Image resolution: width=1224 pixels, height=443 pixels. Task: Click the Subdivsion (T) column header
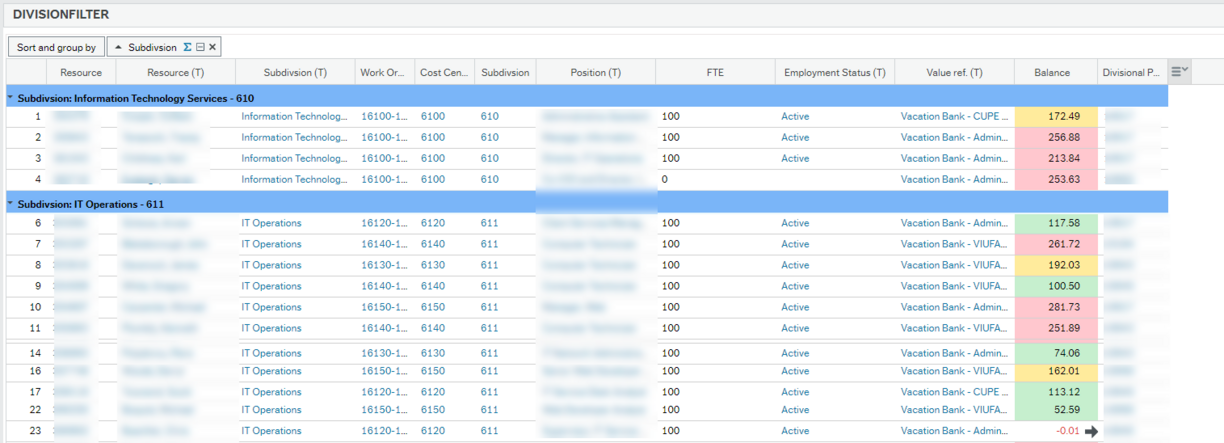tap(295, 72)
